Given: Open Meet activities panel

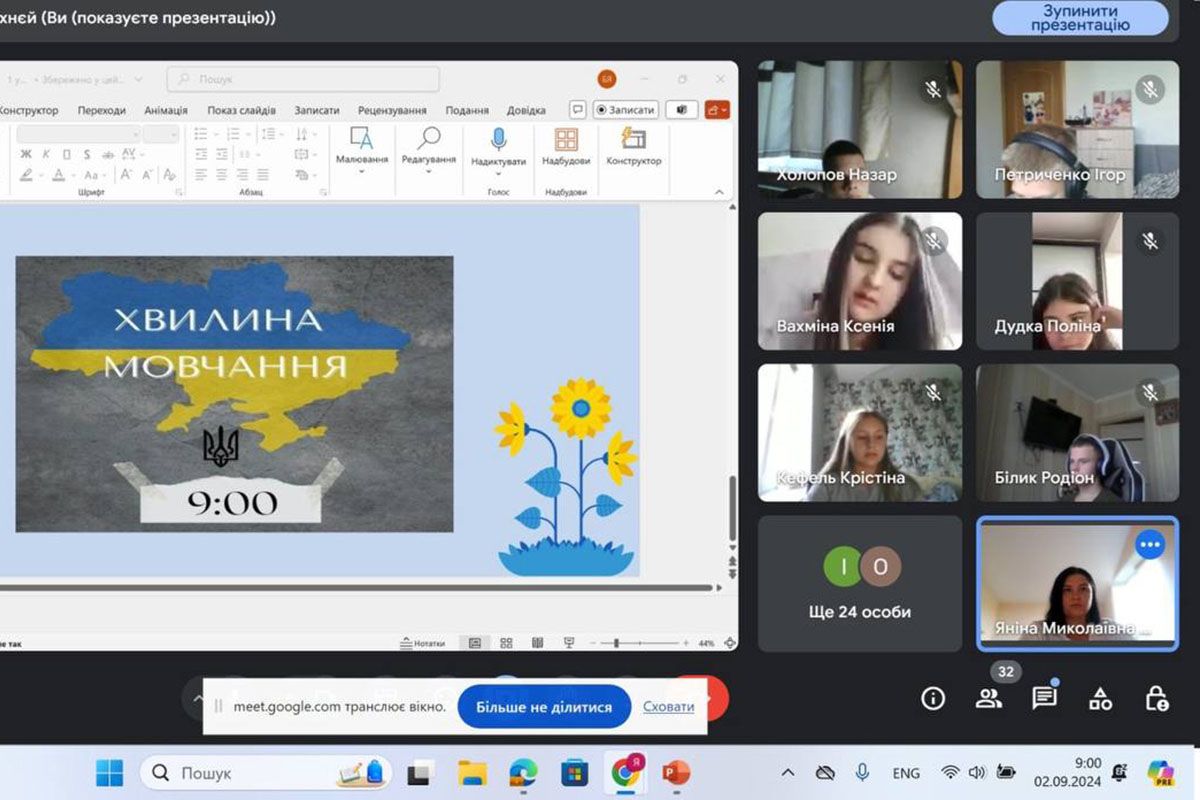Looking at the screenshot, I should [x=1101, y=698].
